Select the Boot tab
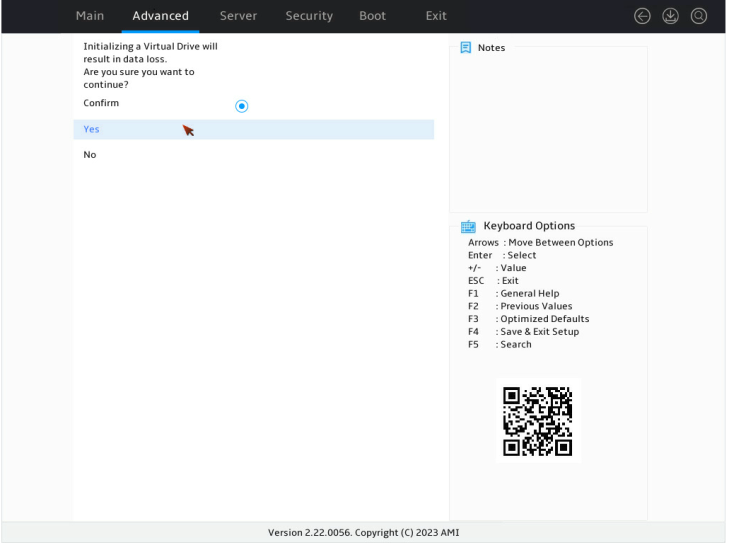The image size is (729, 545). [x=372, y=16]
